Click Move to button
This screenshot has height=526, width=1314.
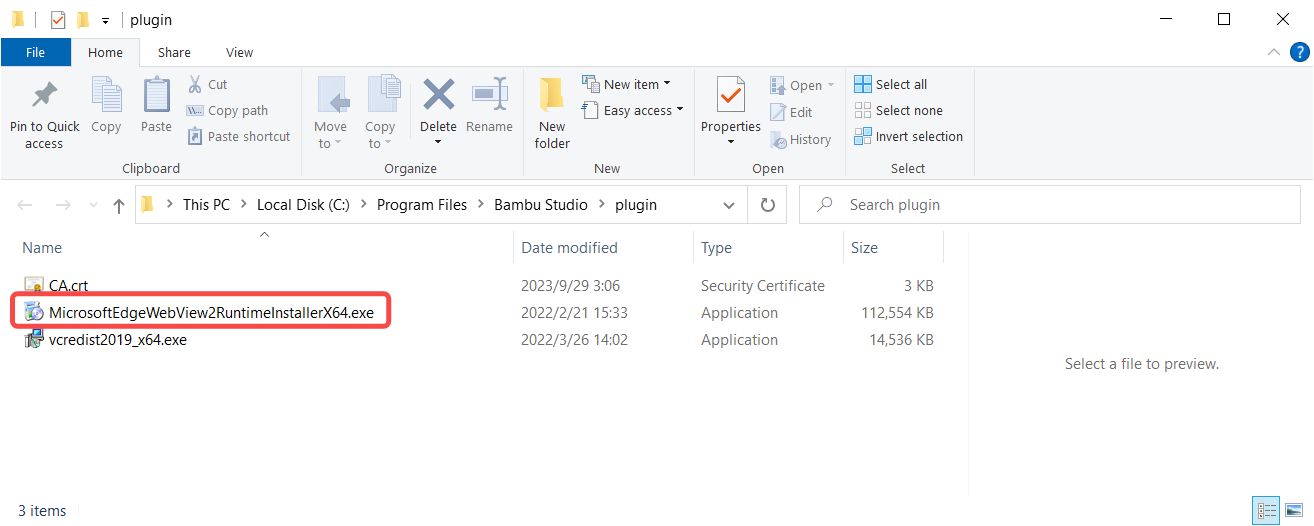tap(330, 113)
